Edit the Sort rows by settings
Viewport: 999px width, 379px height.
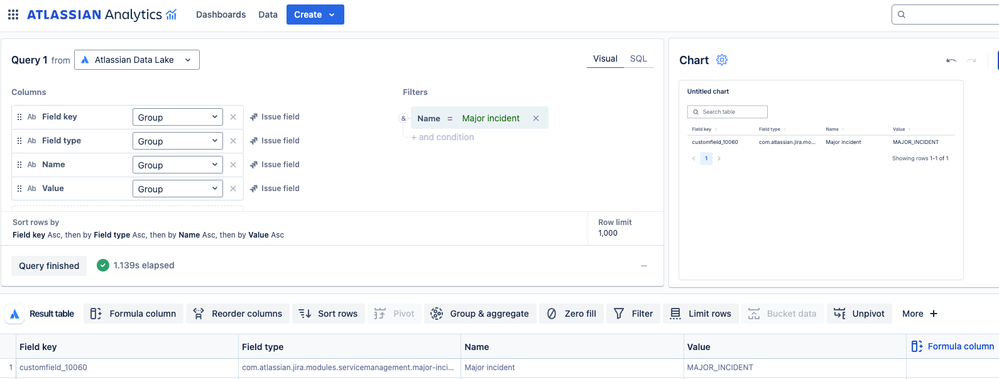click(148, 229)
